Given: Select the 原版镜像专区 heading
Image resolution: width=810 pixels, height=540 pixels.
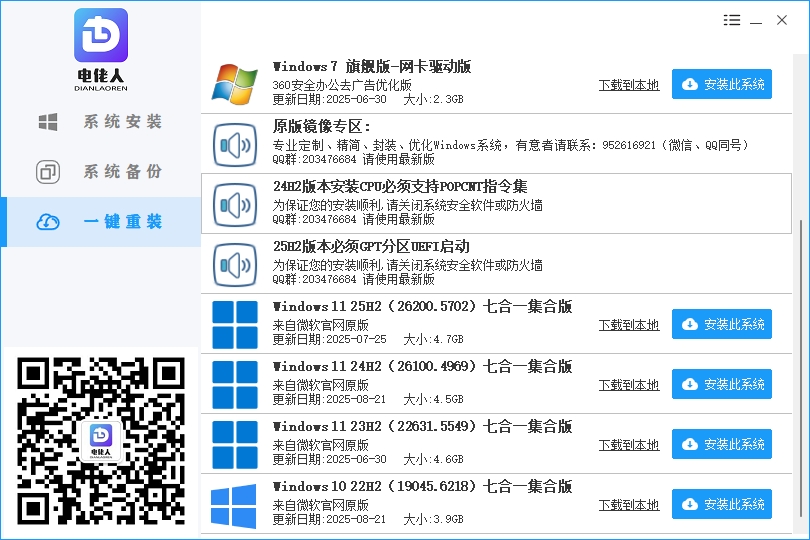Looking at the screenshot, I should point(321,126).
